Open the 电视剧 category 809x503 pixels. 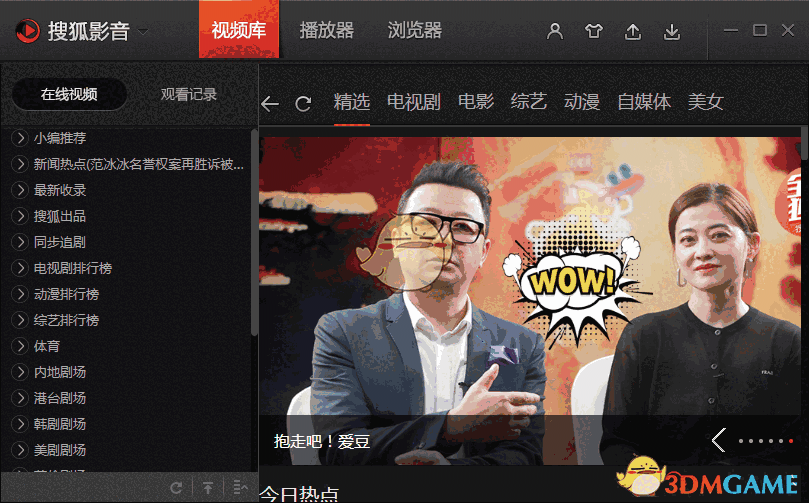click(x=414, y=102)
